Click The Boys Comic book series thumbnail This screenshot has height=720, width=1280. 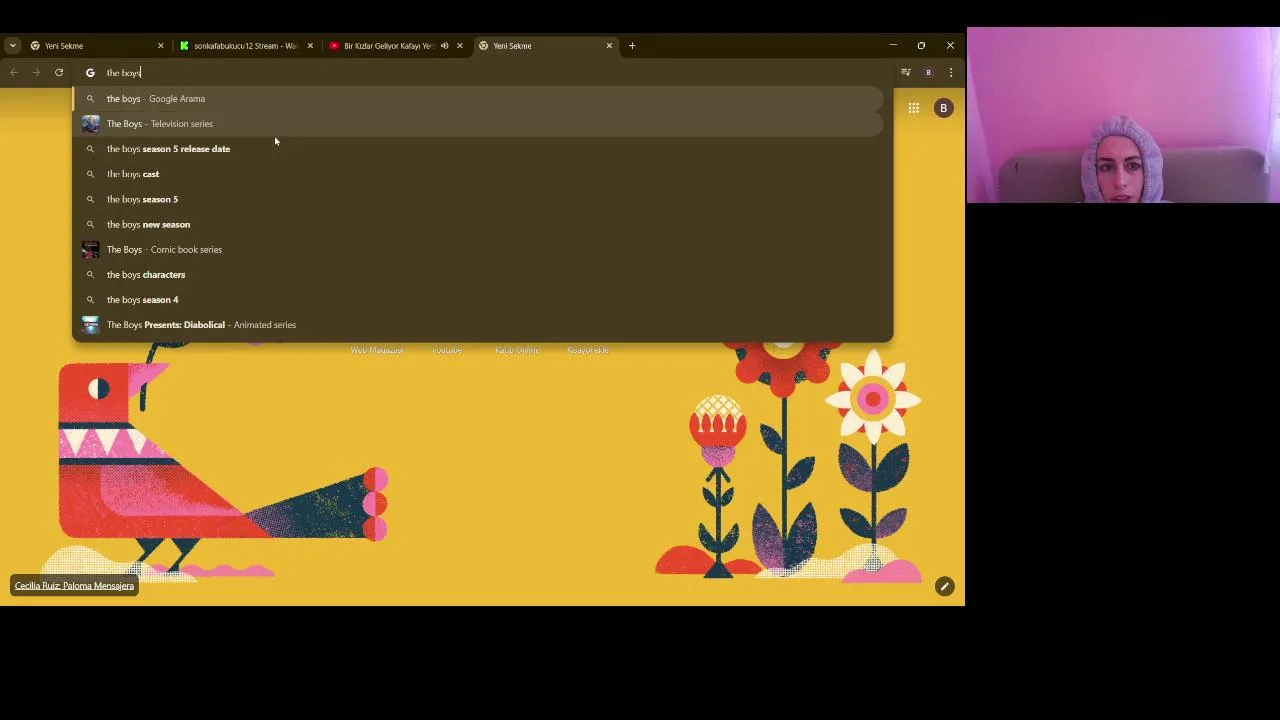pos(90,249)
